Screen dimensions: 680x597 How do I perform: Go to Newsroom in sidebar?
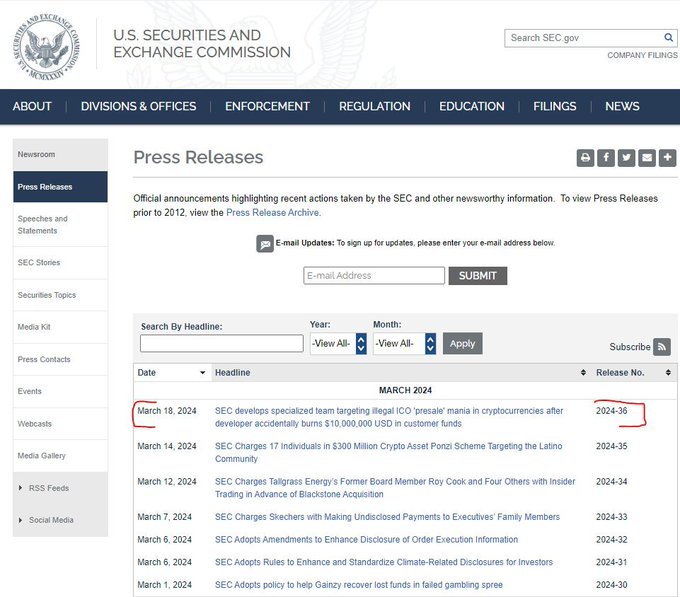point(60,154)
